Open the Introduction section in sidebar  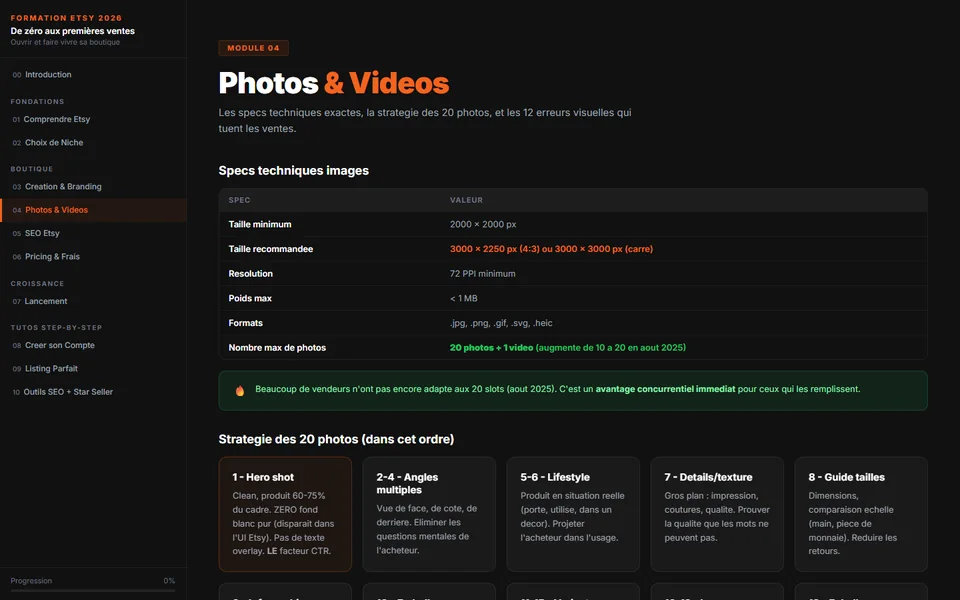93,75
